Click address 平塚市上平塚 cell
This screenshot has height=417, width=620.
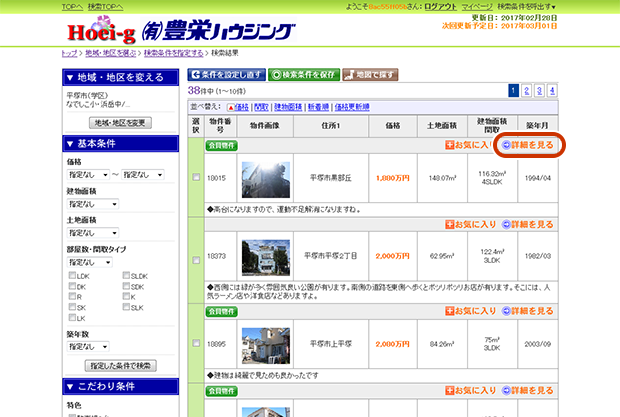tap(331, 344)
